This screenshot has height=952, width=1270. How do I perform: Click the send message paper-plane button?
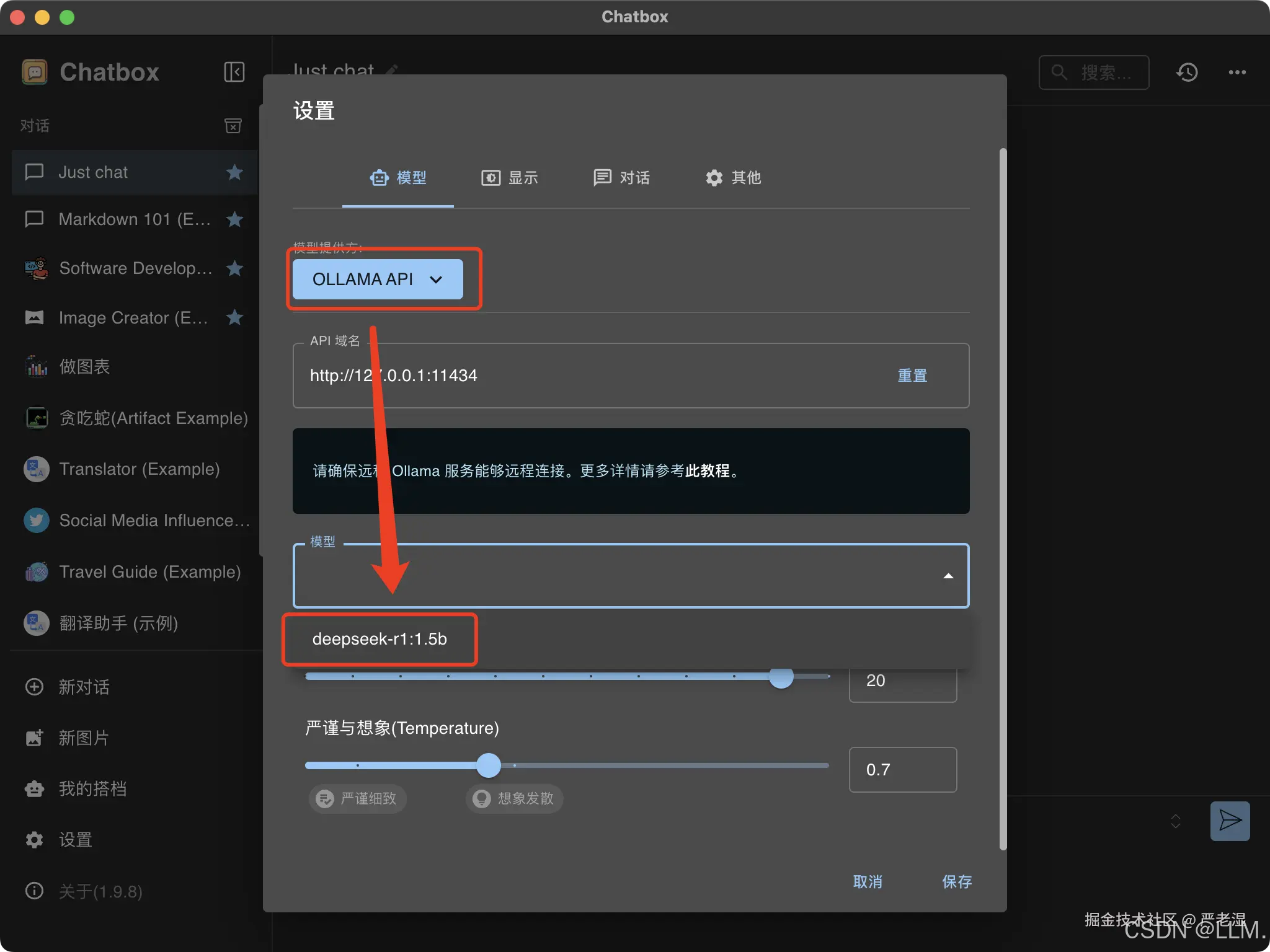pyautogui.click(x=1229, y=821)
